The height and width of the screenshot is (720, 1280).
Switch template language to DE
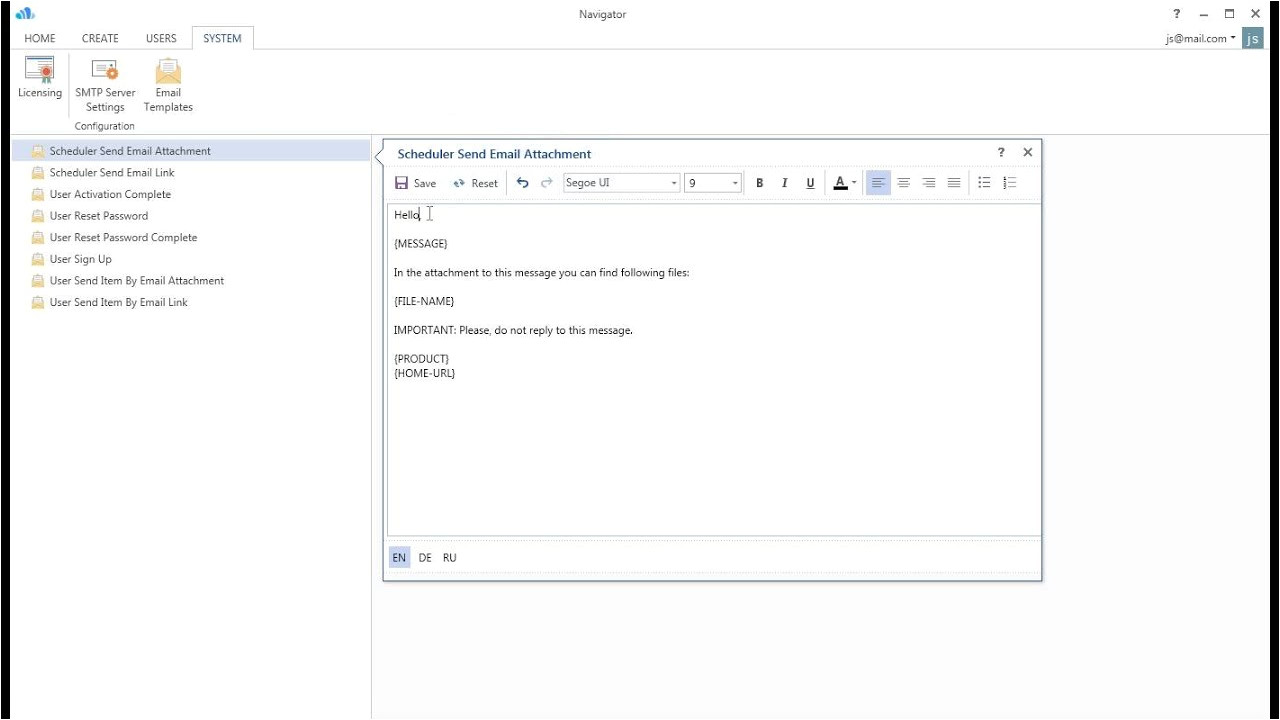[x=425, y=558]
